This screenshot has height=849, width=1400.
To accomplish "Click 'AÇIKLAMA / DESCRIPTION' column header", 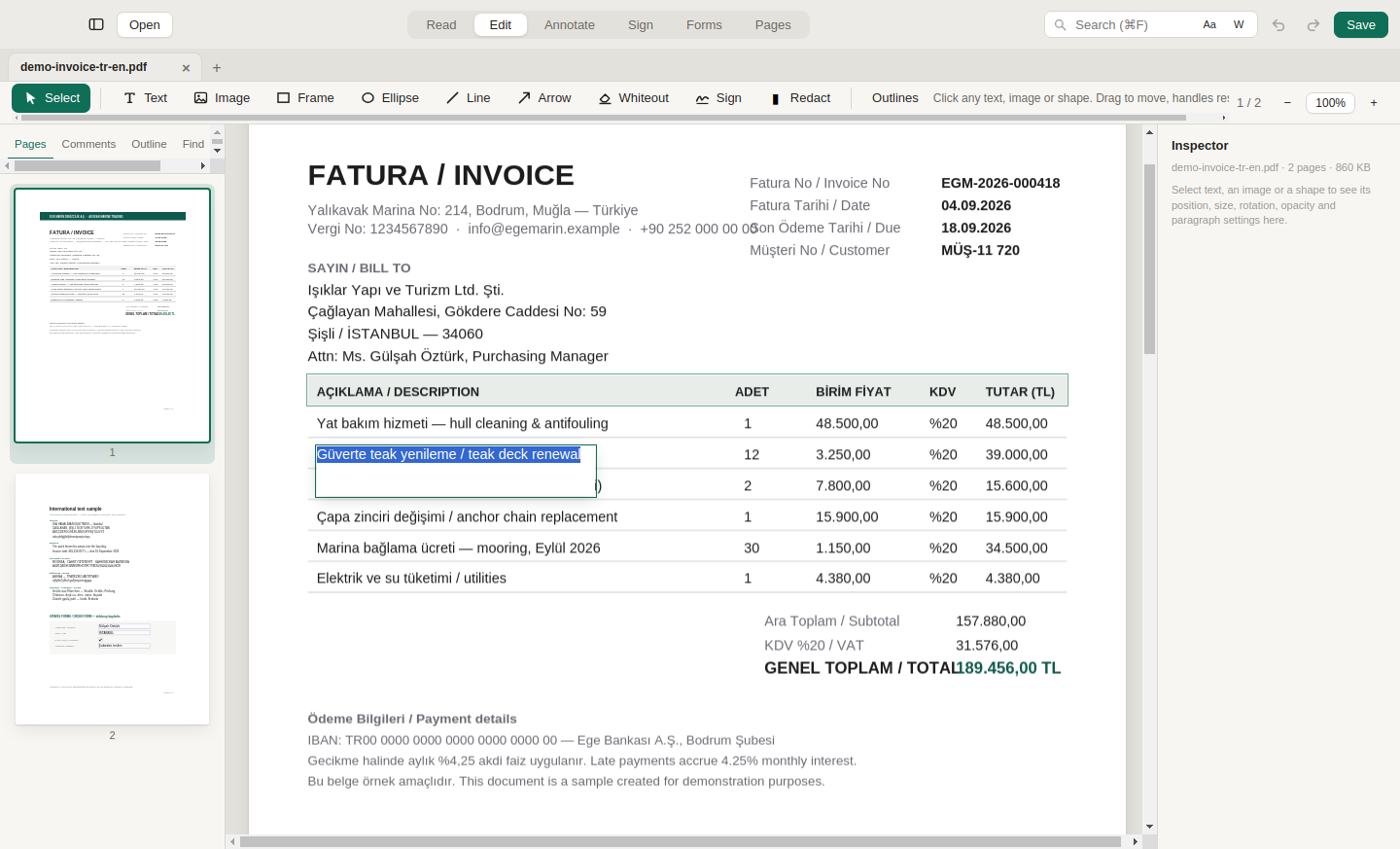I will (398, 392).
